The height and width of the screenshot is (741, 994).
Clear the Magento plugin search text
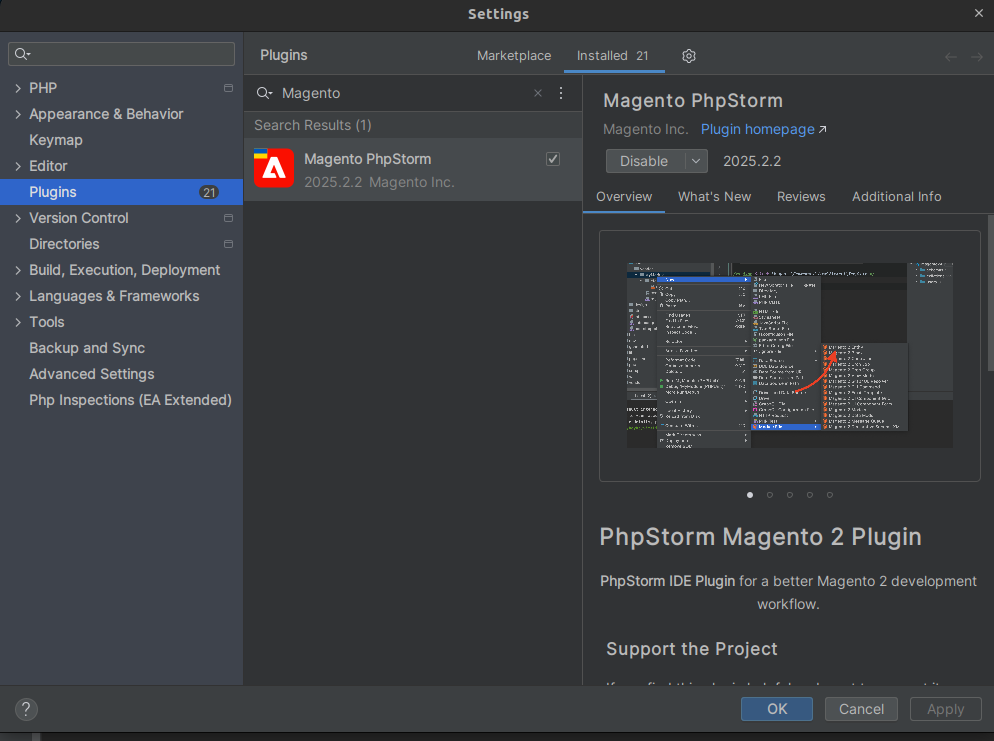click(x=538, y=93)
